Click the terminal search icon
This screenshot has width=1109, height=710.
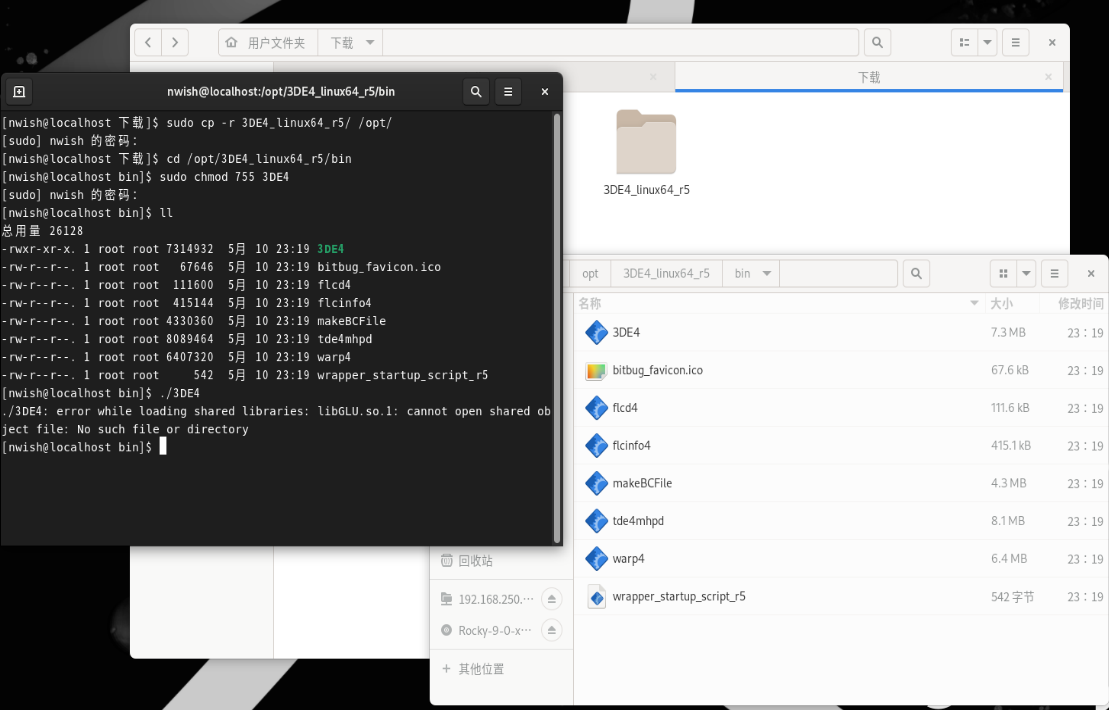pos(476,92)
